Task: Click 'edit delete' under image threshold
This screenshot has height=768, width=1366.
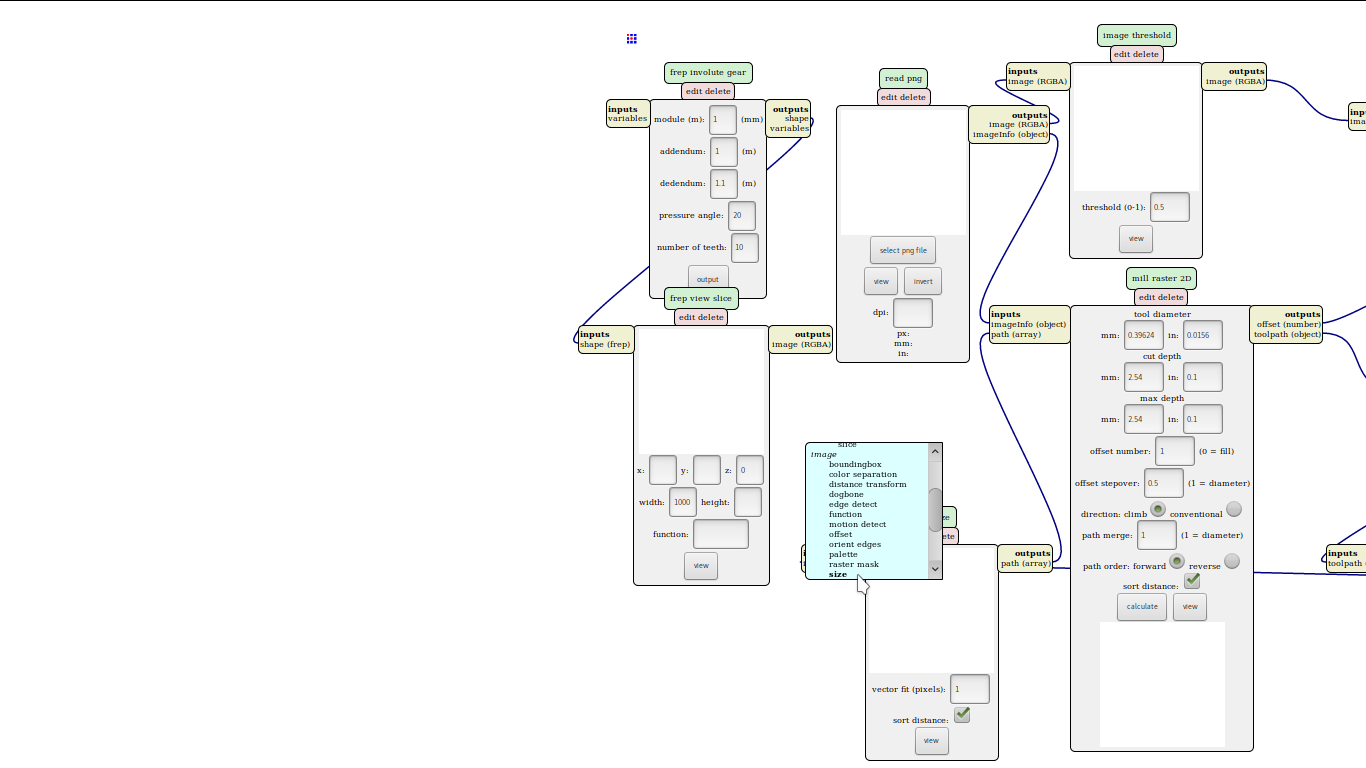Action: pyautogui.click(x=1136, y=55)
